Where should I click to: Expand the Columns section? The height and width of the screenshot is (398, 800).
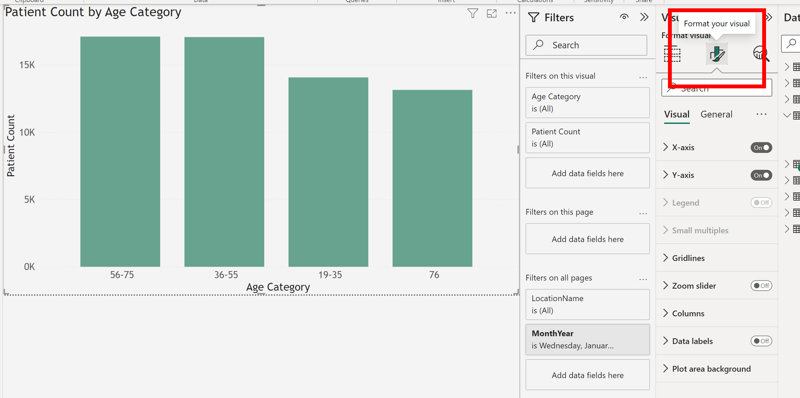coord(665,313)
